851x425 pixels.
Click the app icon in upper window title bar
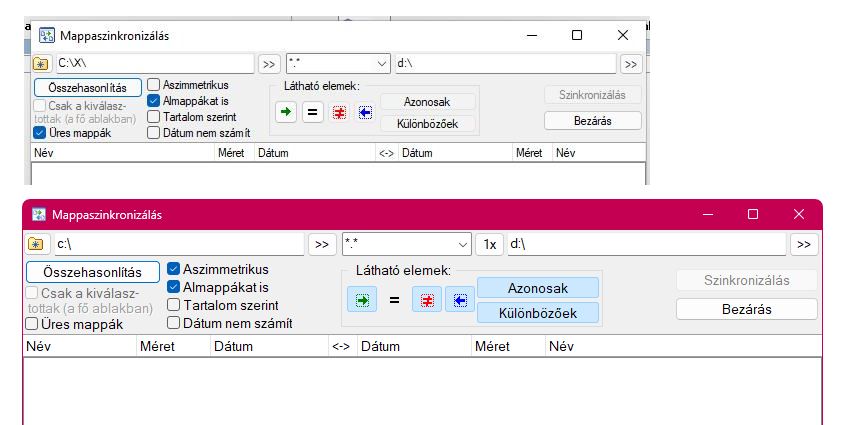pos(47,36)
